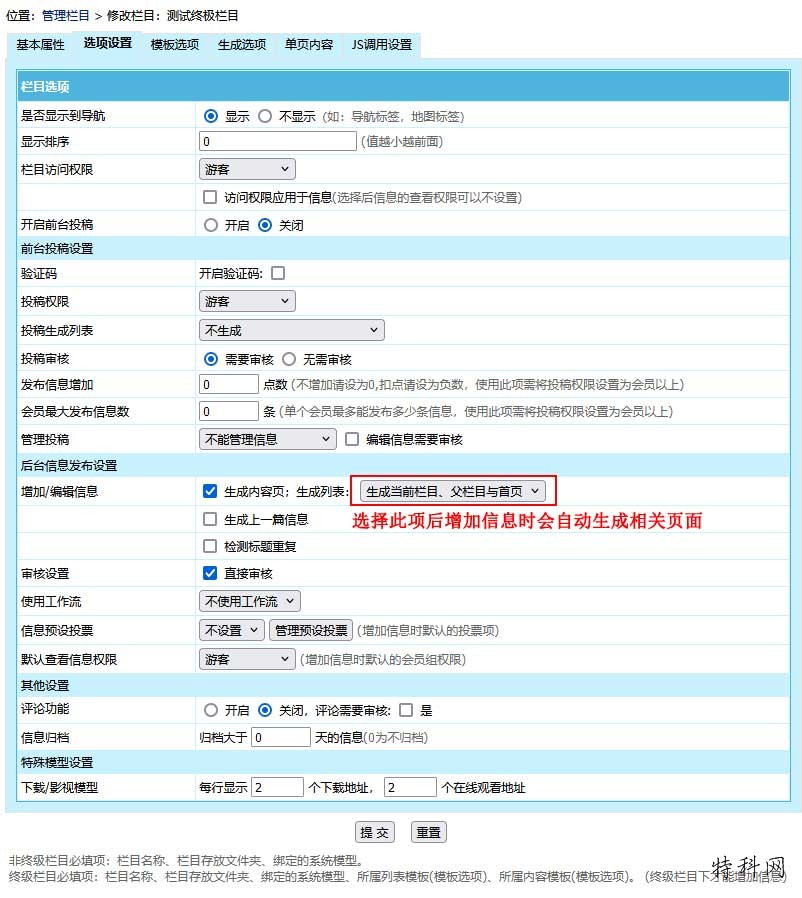Switch to the 选项设置 tab
Viewport: 802px width, 898px height.
coord(107,43)
